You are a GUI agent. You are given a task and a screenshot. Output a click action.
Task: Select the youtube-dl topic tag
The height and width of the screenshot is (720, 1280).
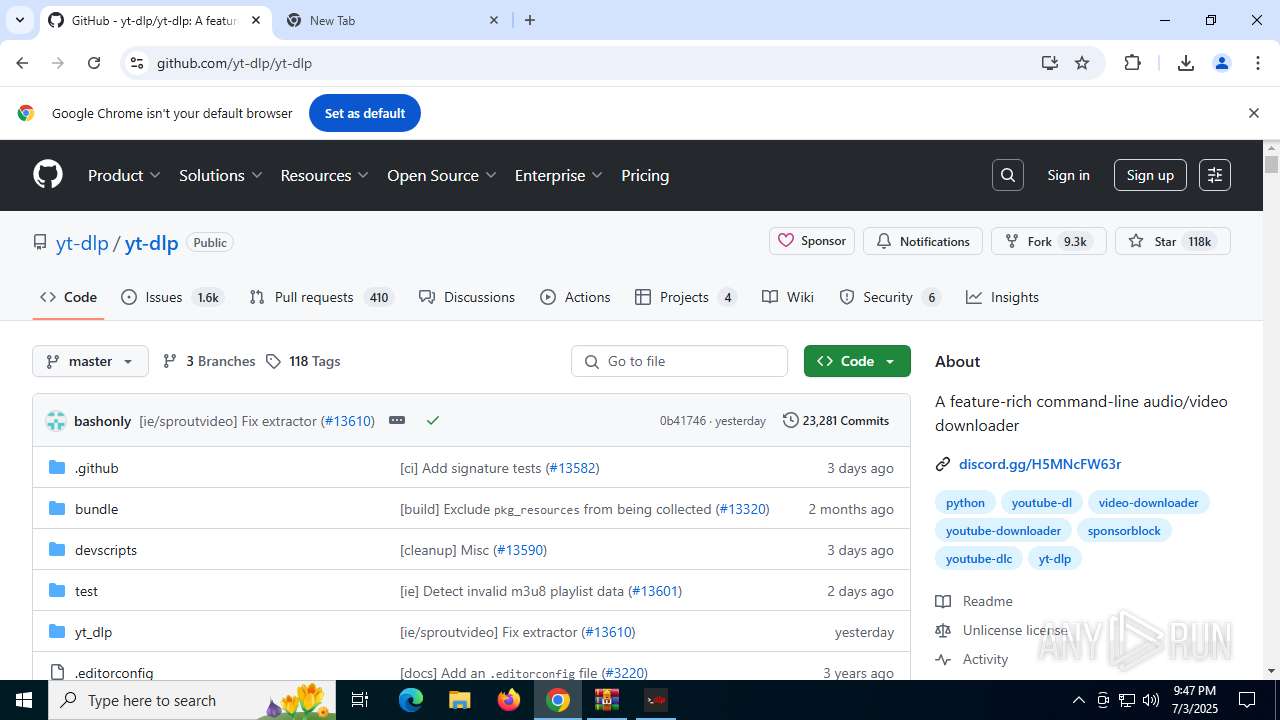(1041, 503)
